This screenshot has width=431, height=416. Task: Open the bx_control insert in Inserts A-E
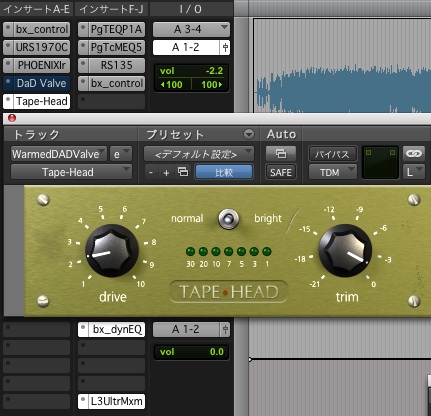point(41,29)
